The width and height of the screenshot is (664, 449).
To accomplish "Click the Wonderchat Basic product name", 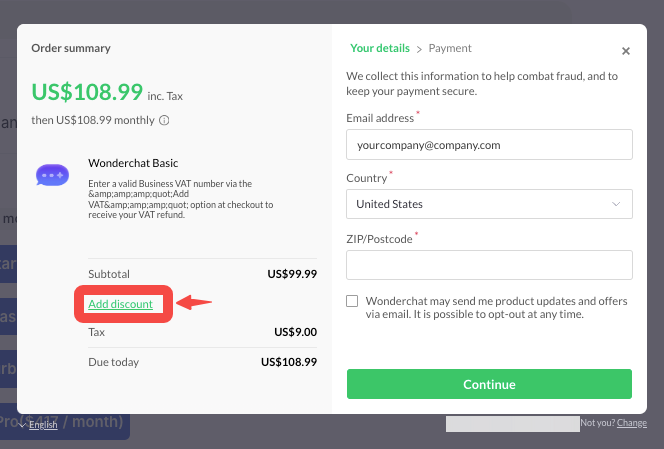I will [x=133, y=162].
